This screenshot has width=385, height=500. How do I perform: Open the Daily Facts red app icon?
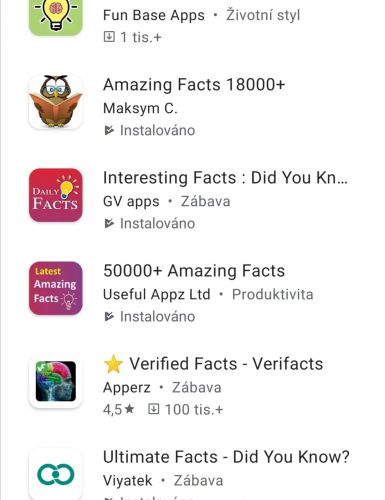click(x=56, y=195)
